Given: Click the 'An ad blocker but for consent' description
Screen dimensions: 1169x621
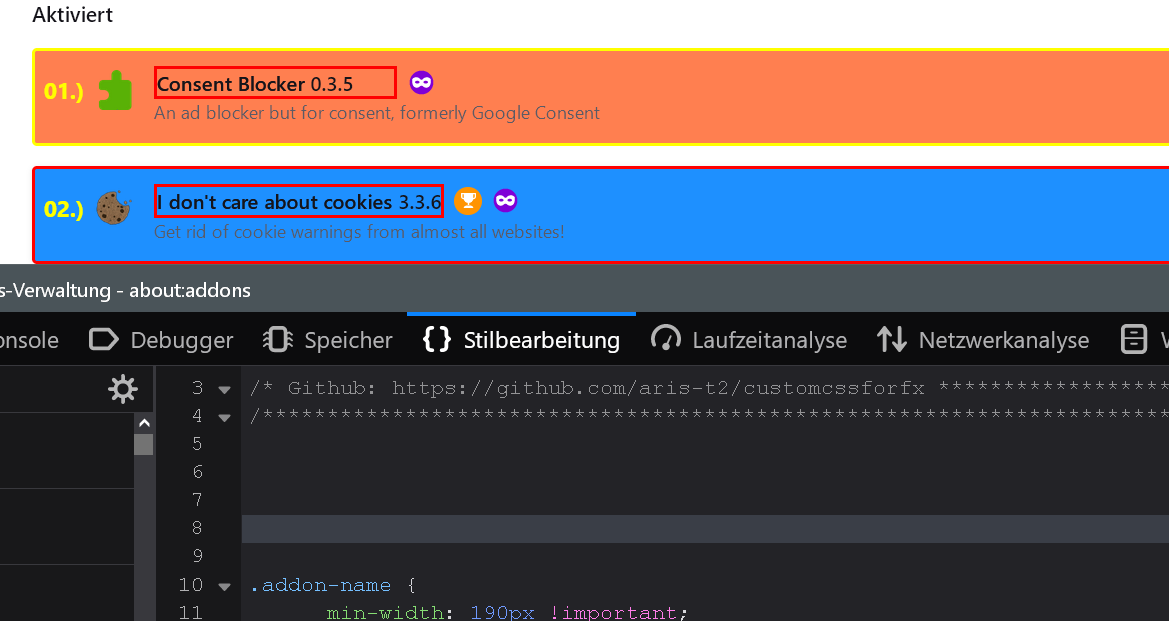Looking at the screenshot, I should click(x=376, y=113).
